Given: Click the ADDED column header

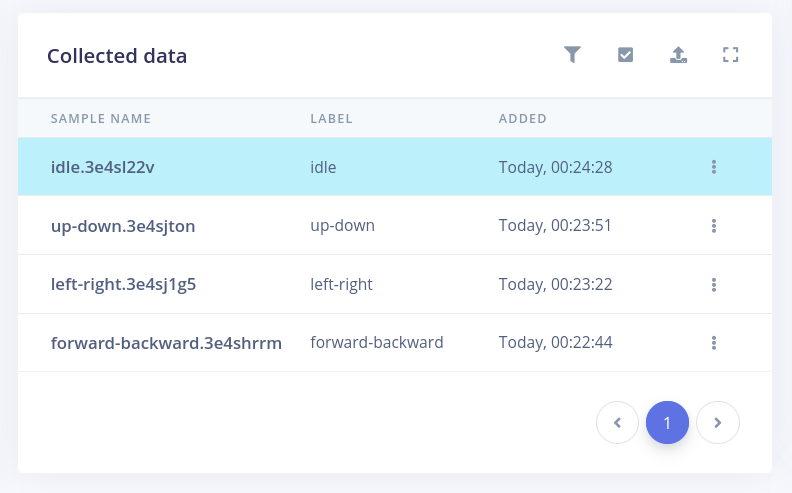Looking at the screenshot, I should 522,119.
